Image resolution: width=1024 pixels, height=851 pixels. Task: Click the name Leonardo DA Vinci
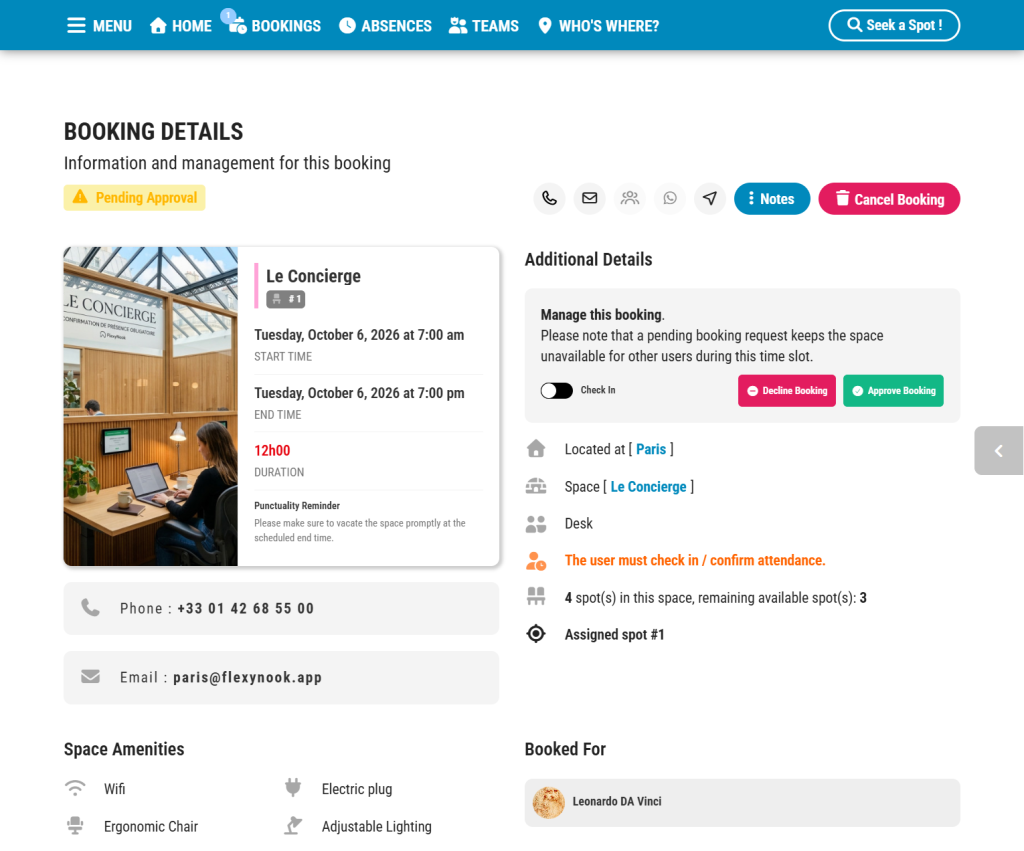(x=617, y=801)
